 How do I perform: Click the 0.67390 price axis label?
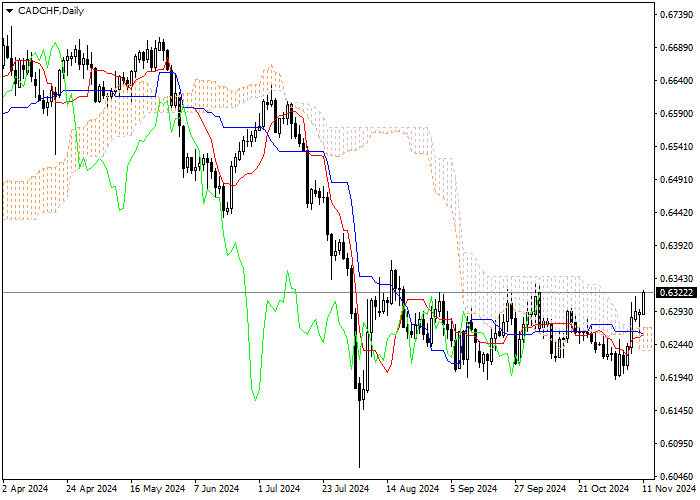click(676, 15)
